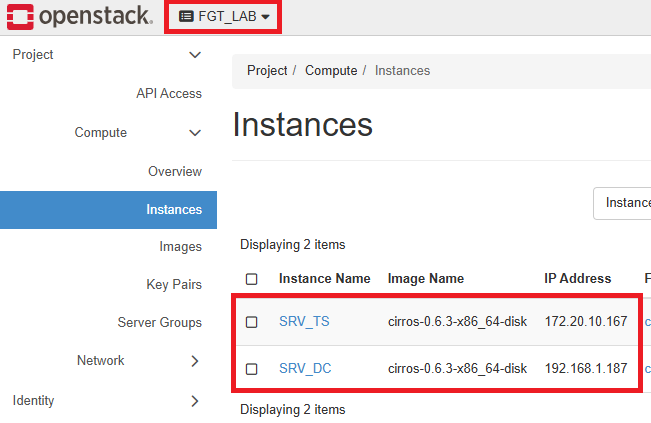Click the Compute breadcrumb link
Image resolution: width=651 pixels, height=423 pixels.
[331, 71]
